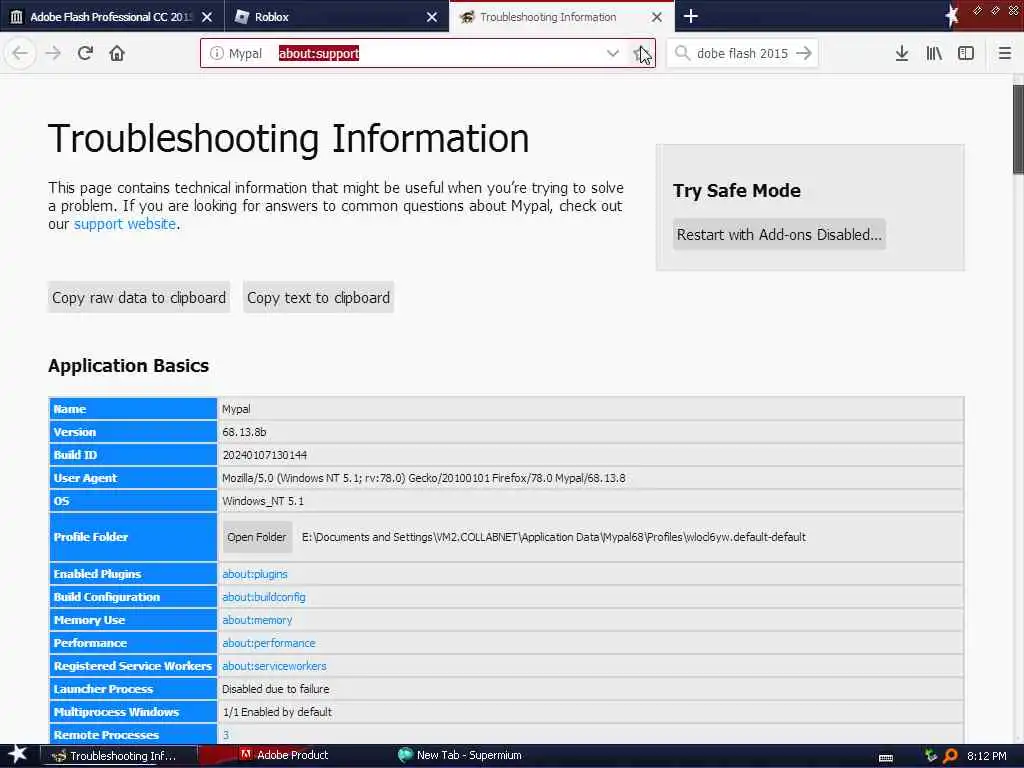Open the about:buildconfig link
This screenshot has height=768, width=1024.
tap(264, 597)
